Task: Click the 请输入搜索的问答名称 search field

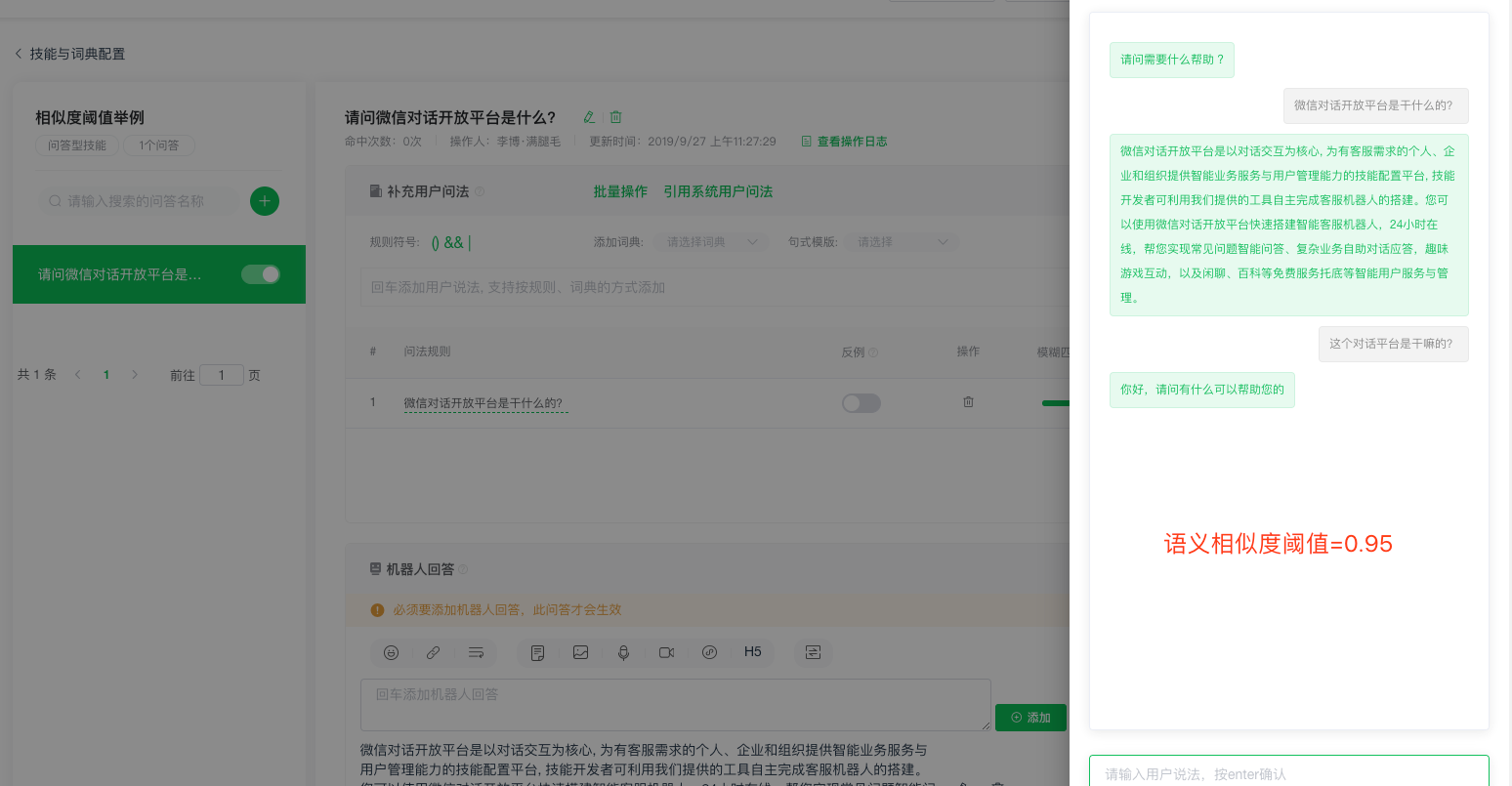Action: (139, 201)
